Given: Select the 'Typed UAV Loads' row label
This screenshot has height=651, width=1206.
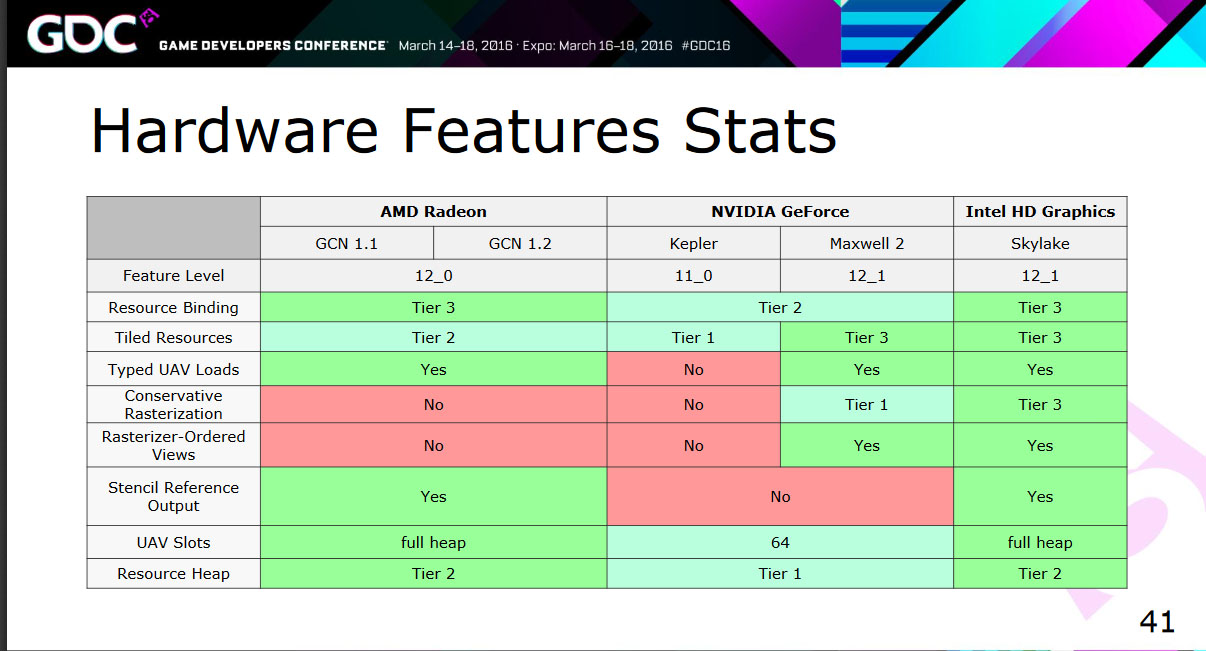Looking at the screenshot, I should click(174, 369).
